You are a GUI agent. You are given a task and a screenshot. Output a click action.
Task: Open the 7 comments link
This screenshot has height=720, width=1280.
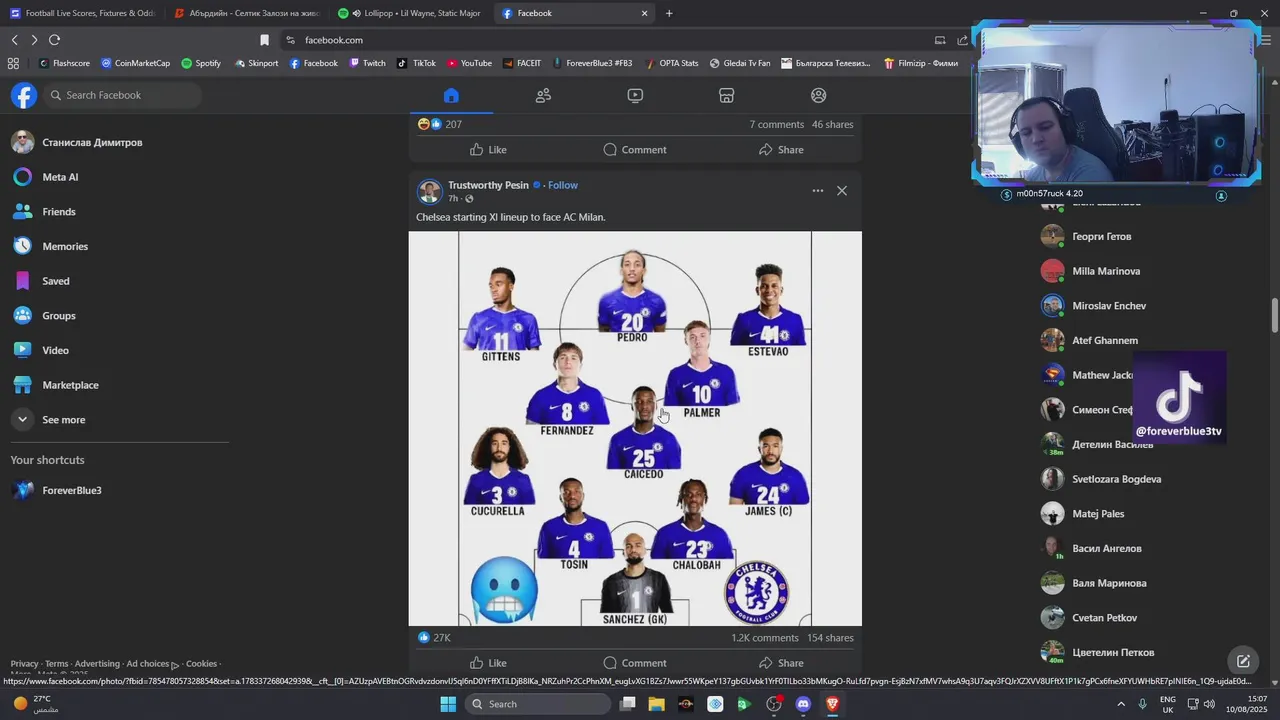click(777, 125)
